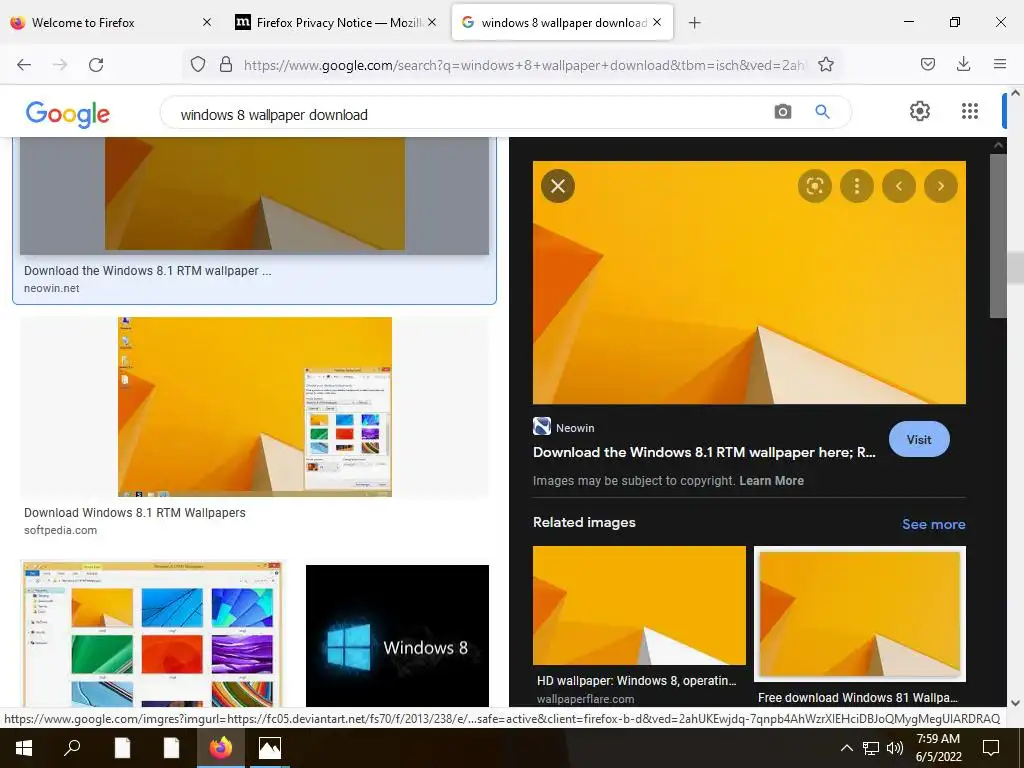Open the network tray icon
1024x768 pixels.
[x=871, y=748]
